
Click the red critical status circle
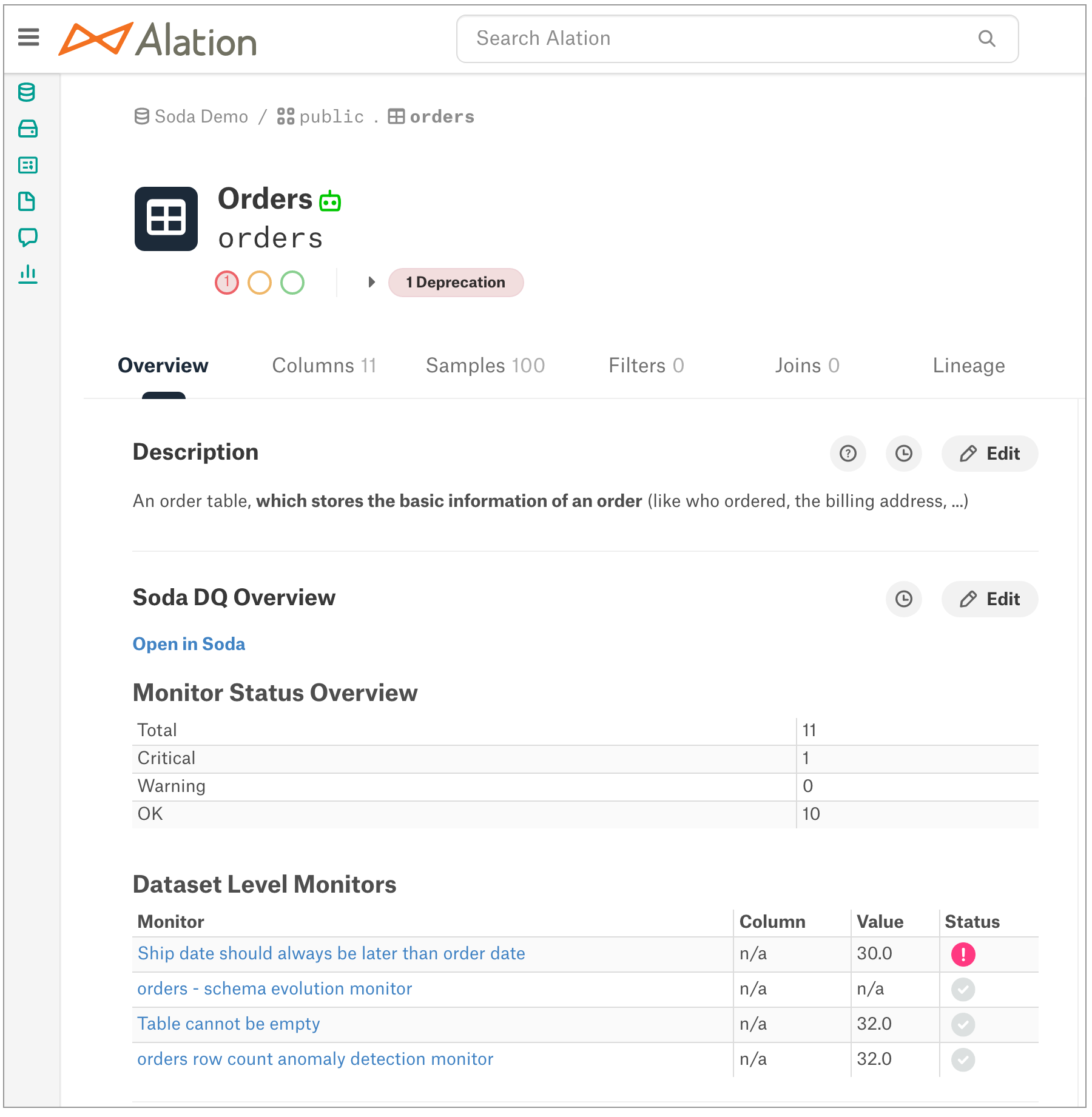click(227, 283)
